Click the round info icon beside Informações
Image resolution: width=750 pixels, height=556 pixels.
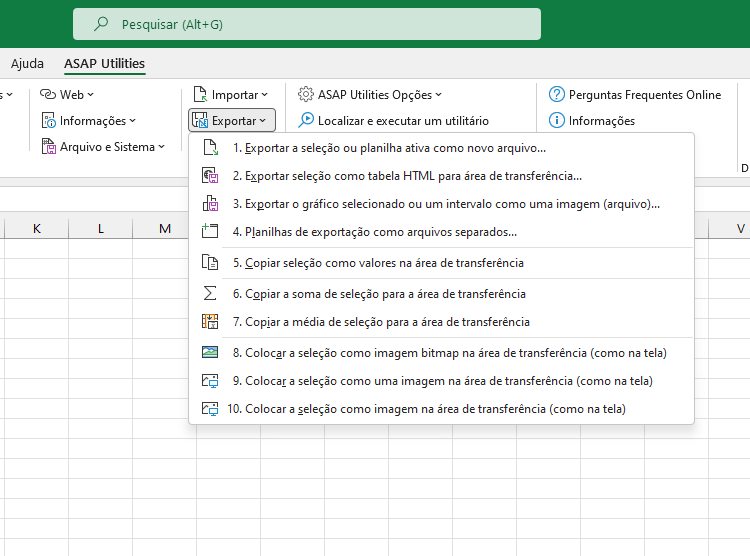pos(557,120)
